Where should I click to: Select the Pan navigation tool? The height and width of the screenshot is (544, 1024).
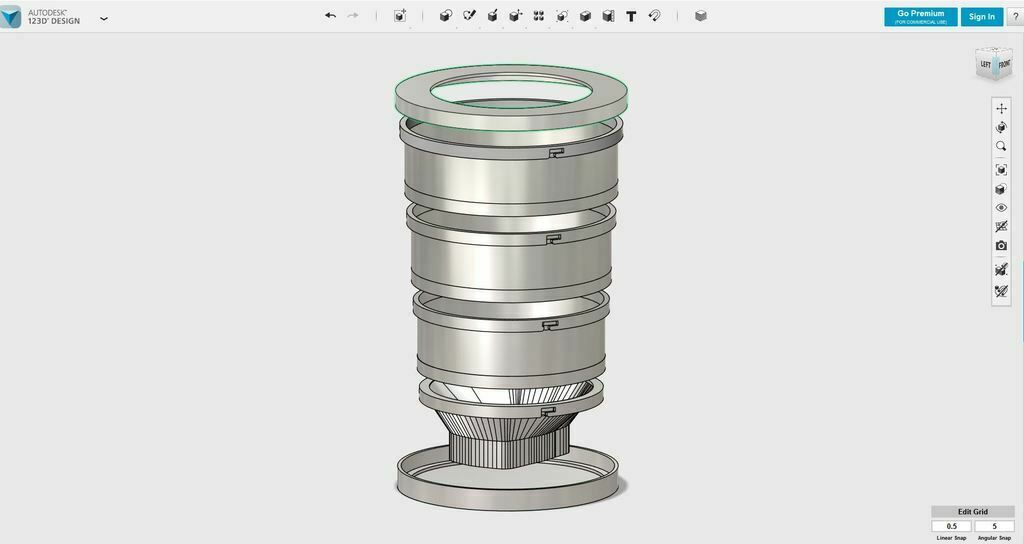tap(1001, 108)
